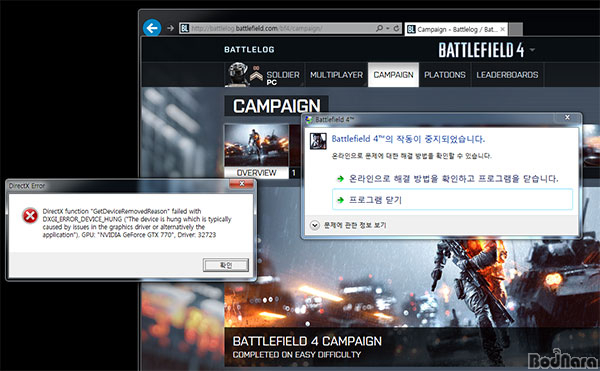Click the search magnifier in address bar

click(379, 28)
